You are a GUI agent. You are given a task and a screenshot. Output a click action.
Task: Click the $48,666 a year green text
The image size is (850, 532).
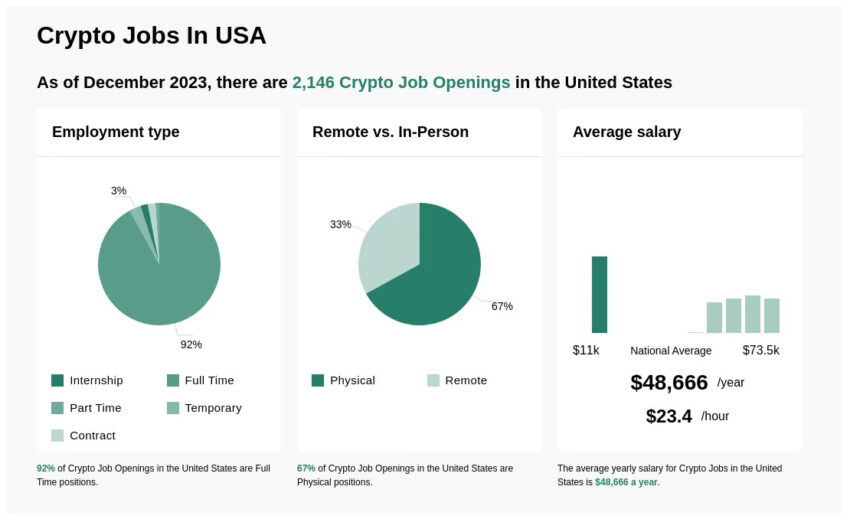click(626, 482)
